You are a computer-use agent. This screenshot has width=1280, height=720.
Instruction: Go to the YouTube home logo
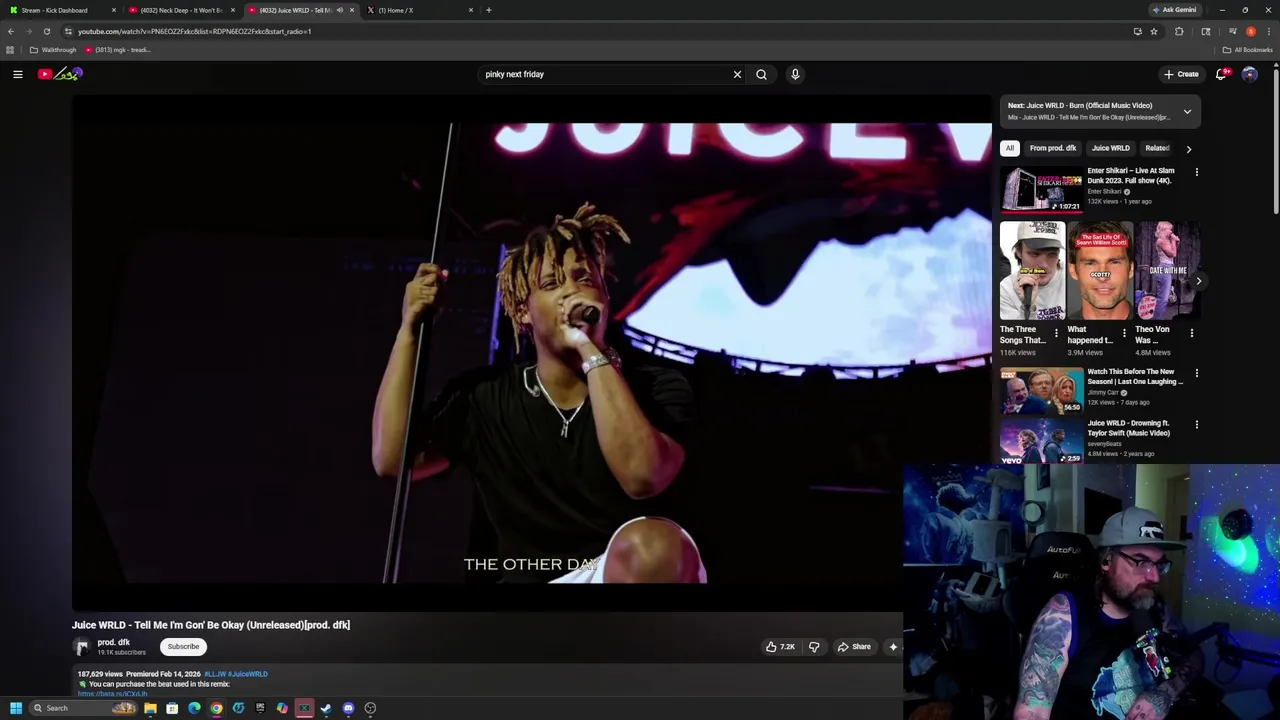[x=60, y=74]
